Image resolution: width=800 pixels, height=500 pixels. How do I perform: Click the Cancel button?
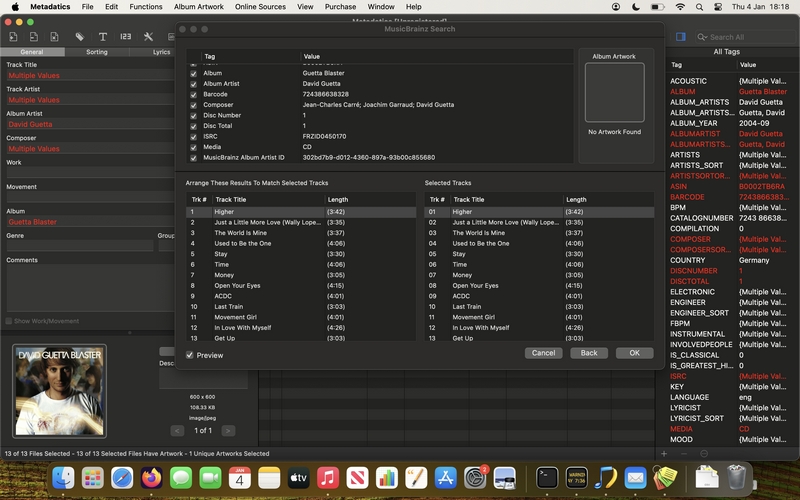(543, 353)
